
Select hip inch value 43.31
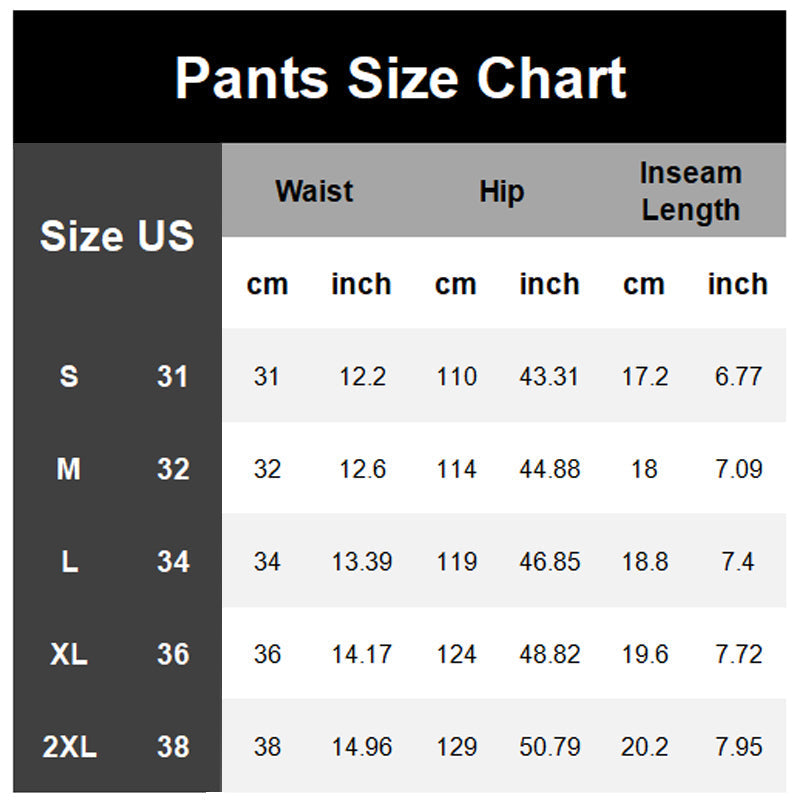(550, 377)
